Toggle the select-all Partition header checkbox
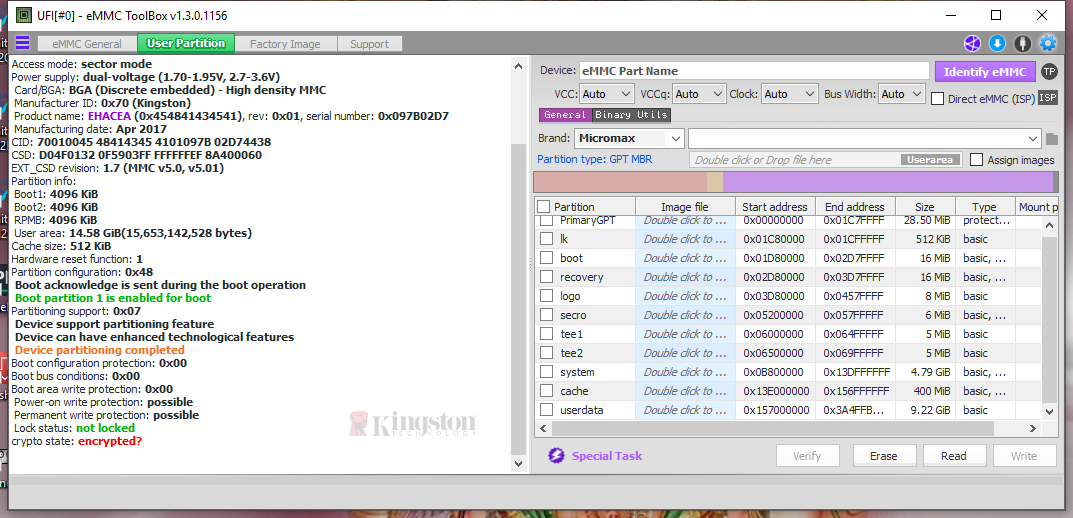This screenshot has height=518, width=1073. coord(543,207)
